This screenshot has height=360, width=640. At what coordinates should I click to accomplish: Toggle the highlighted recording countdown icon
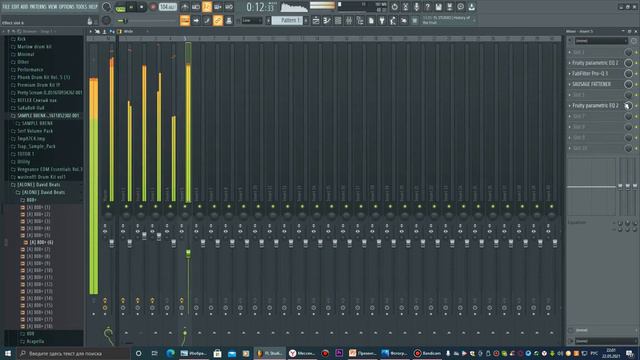[x=207, y=7]
